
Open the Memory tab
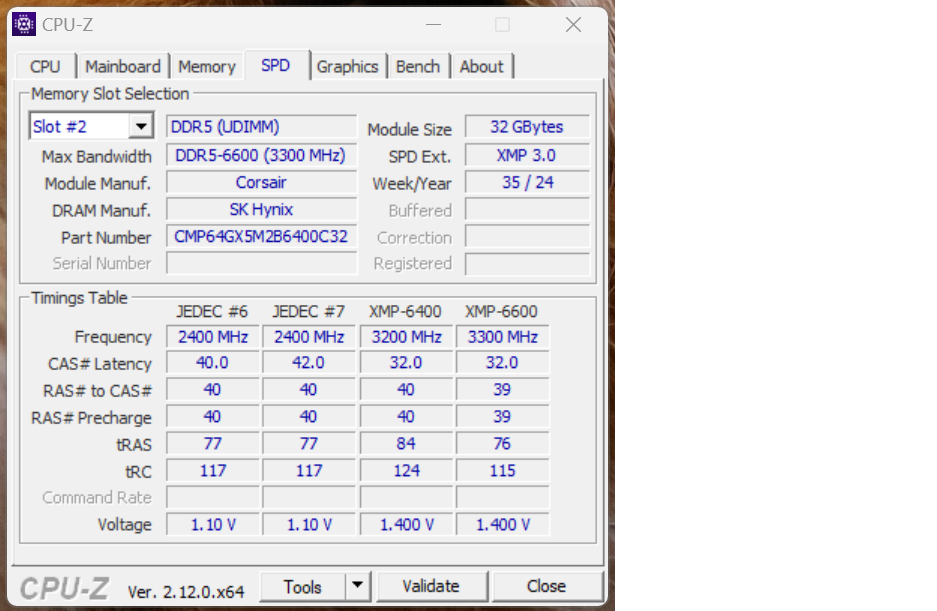(207, 66)
